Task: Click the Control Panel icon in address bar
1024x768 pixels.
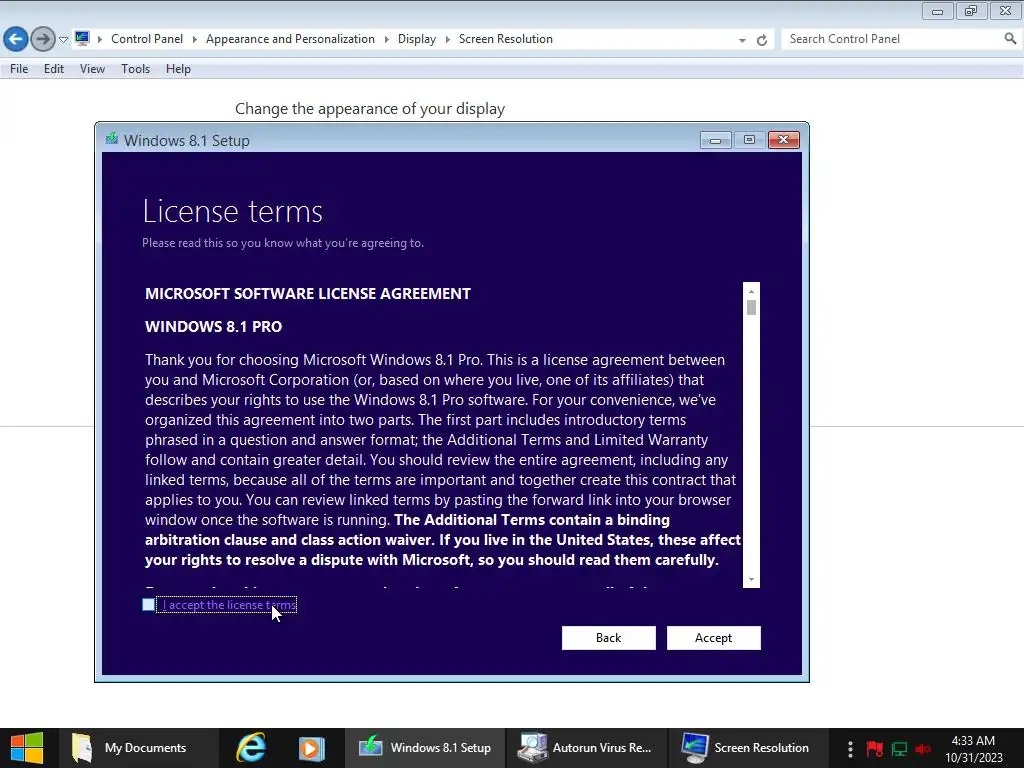Action: [82, 39]
